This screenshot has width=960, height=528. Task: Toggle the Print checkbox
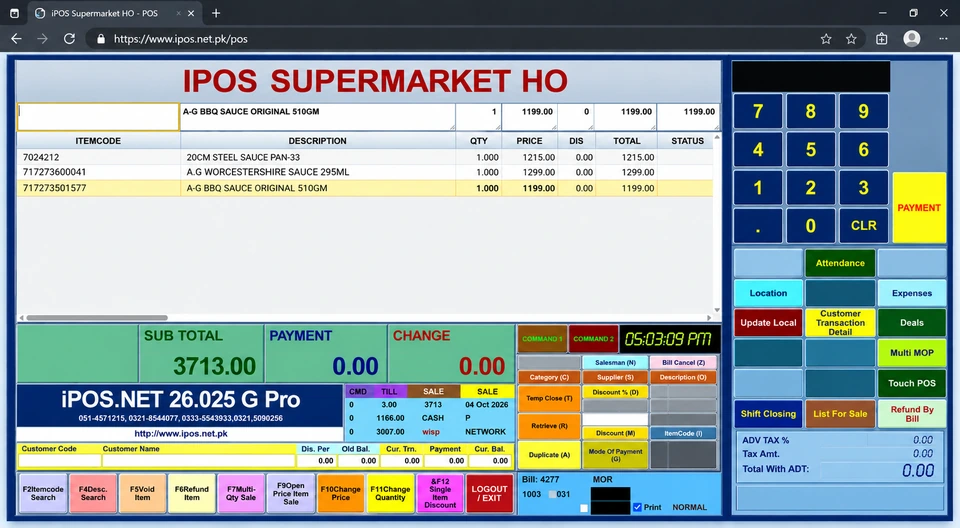coord(637,507)
